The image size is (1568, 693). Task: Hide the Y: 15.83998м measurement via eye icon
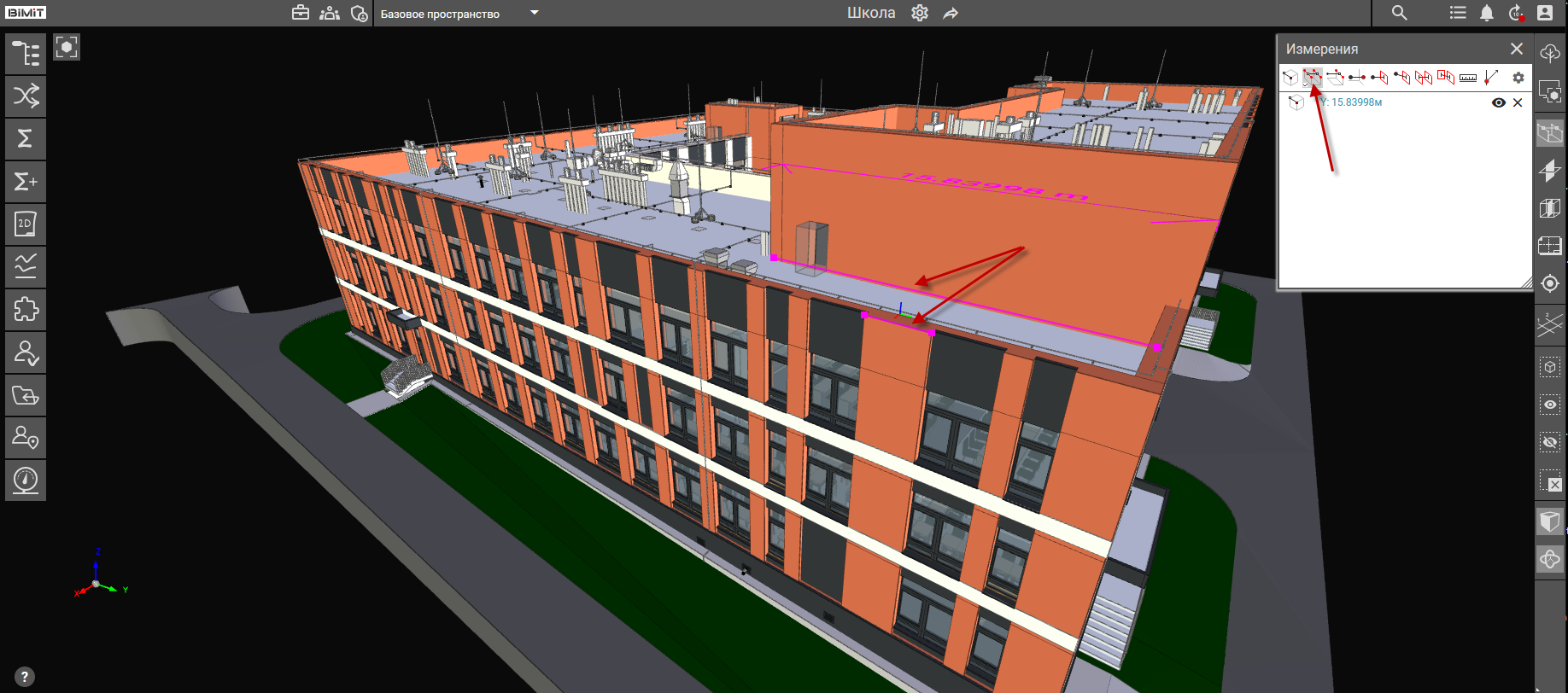click(x=1498, y=102)
